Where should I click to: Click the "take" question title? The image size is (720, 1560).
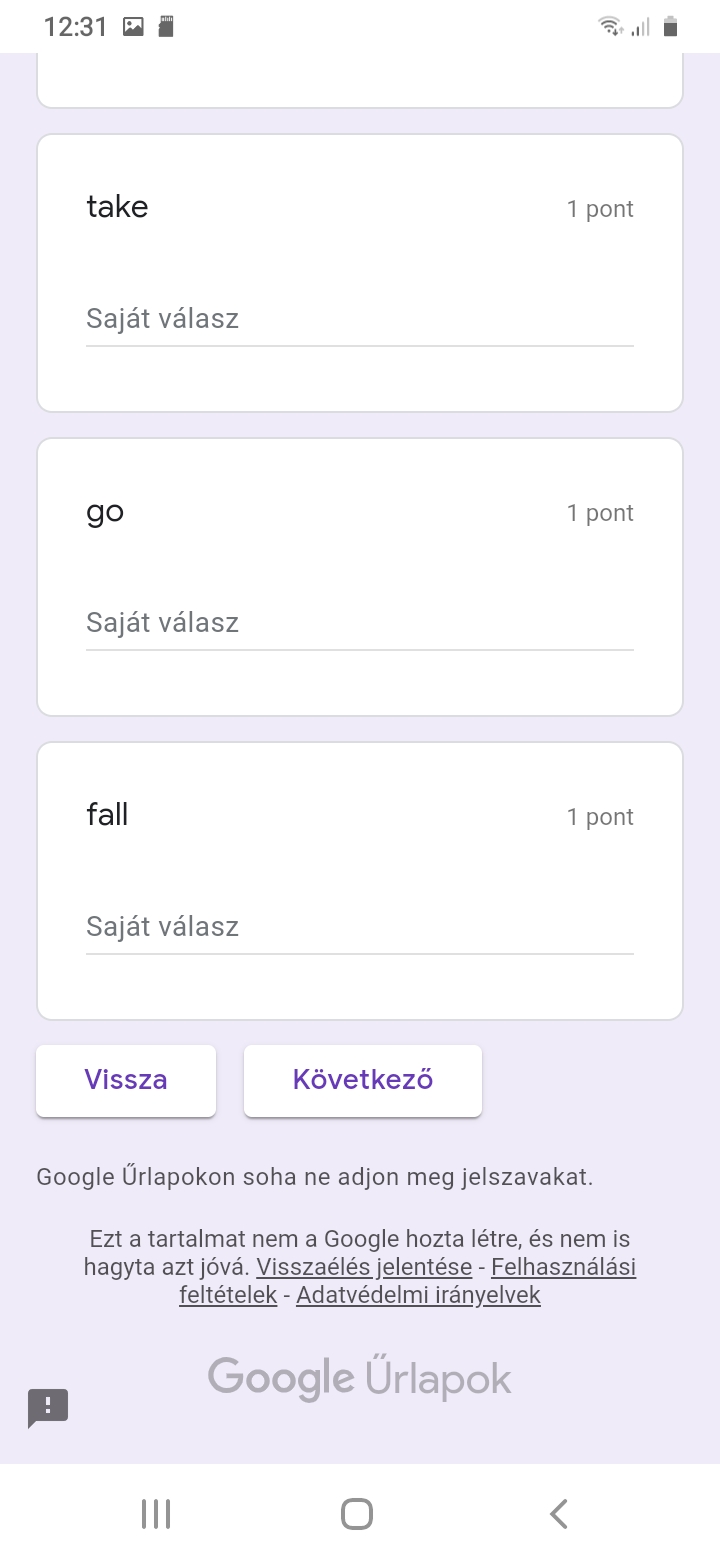117,207
